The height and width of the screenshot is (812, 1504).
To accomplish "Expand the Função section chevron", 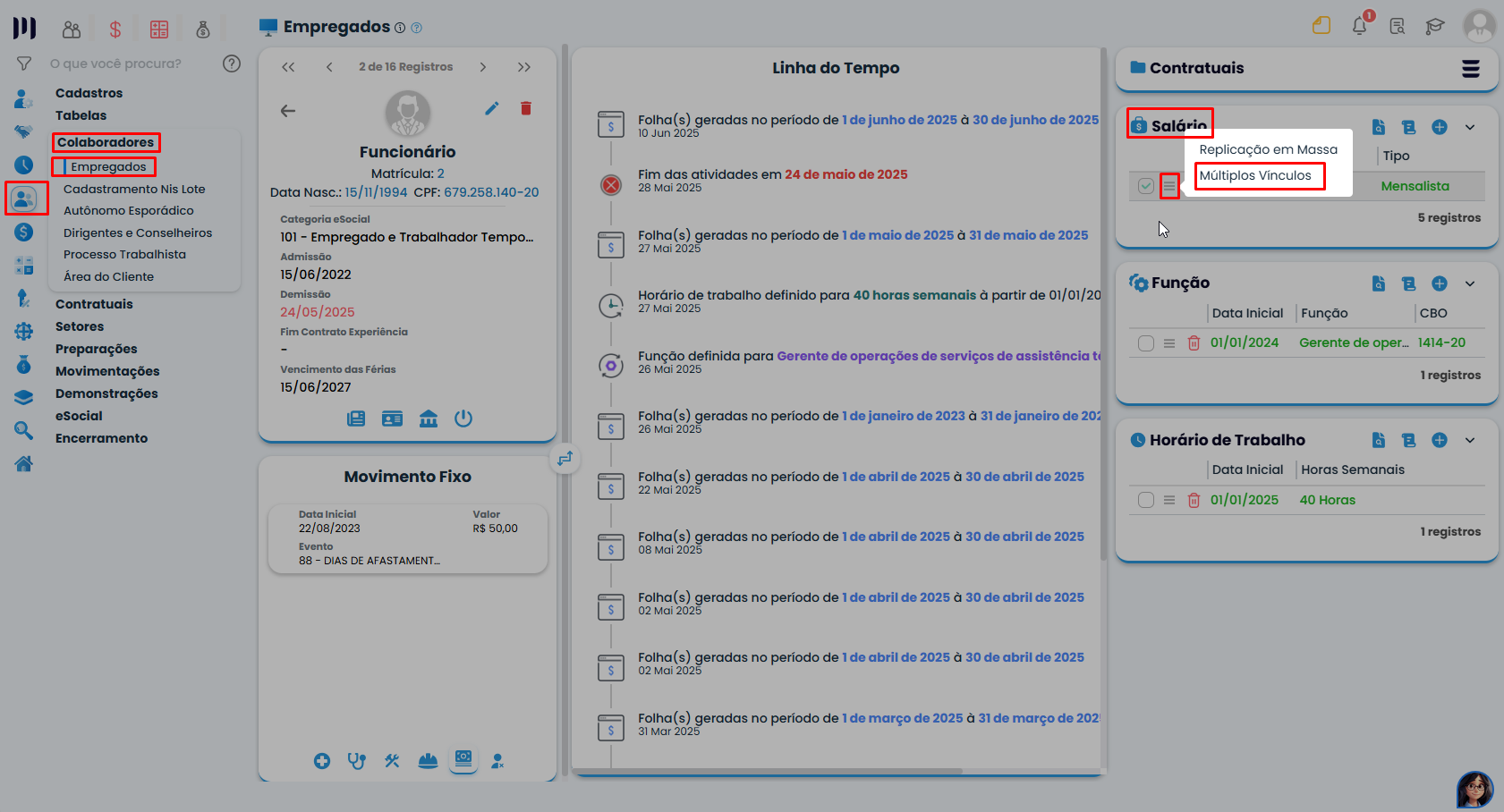I will [1470, 283].
